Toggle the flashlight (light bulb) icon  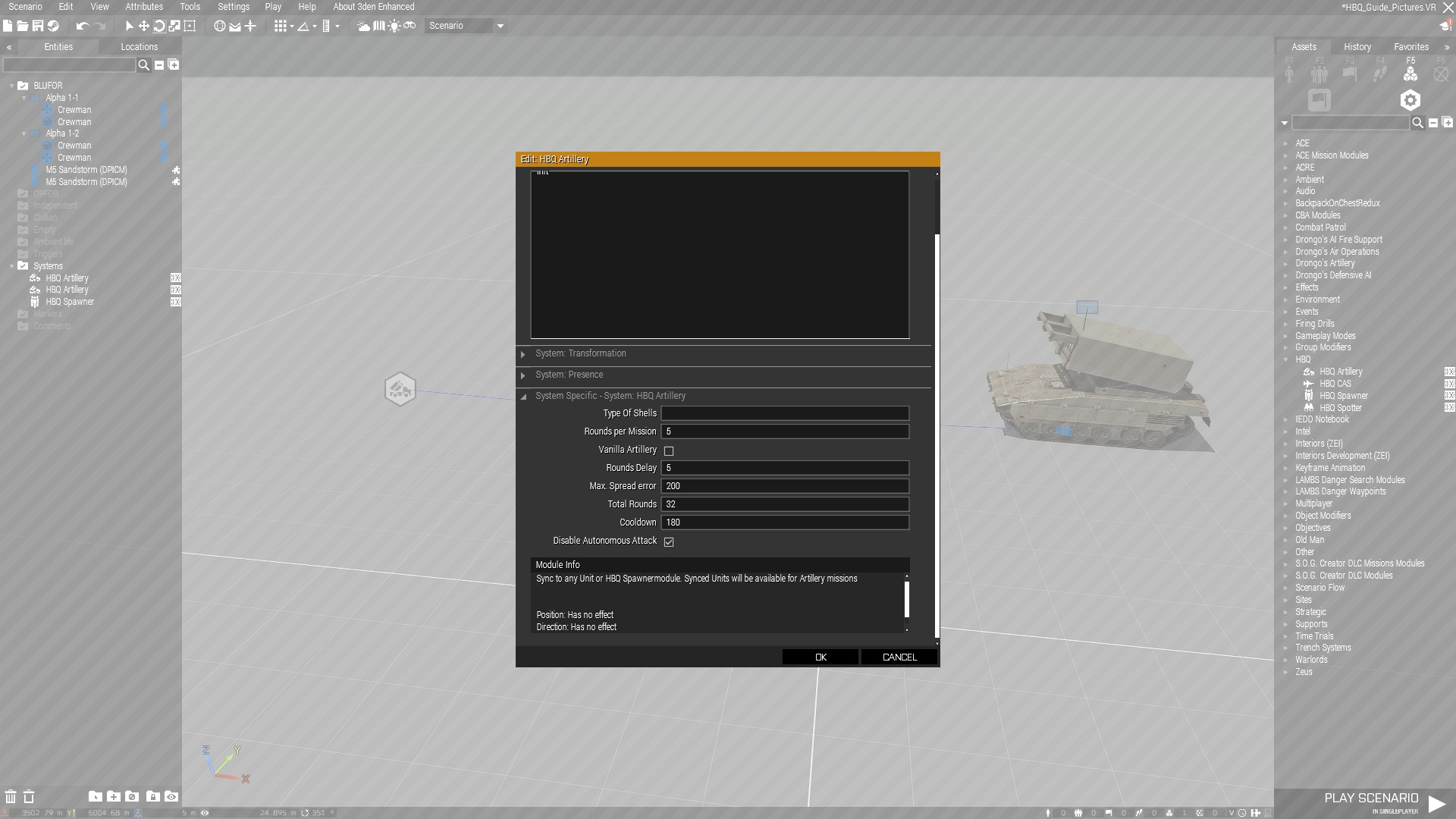coord(394,26)
